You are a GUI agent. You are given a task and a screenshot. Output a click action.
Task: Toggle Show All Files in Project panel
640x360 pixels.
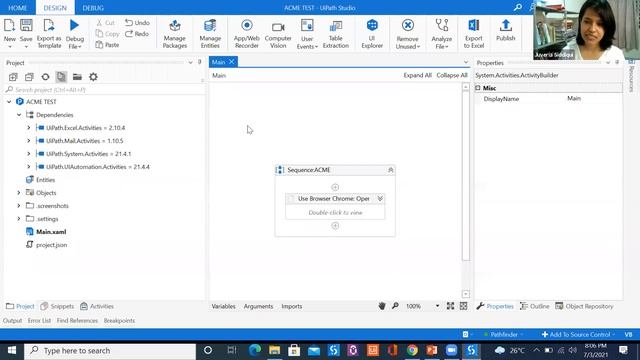(x=61, y=77)
